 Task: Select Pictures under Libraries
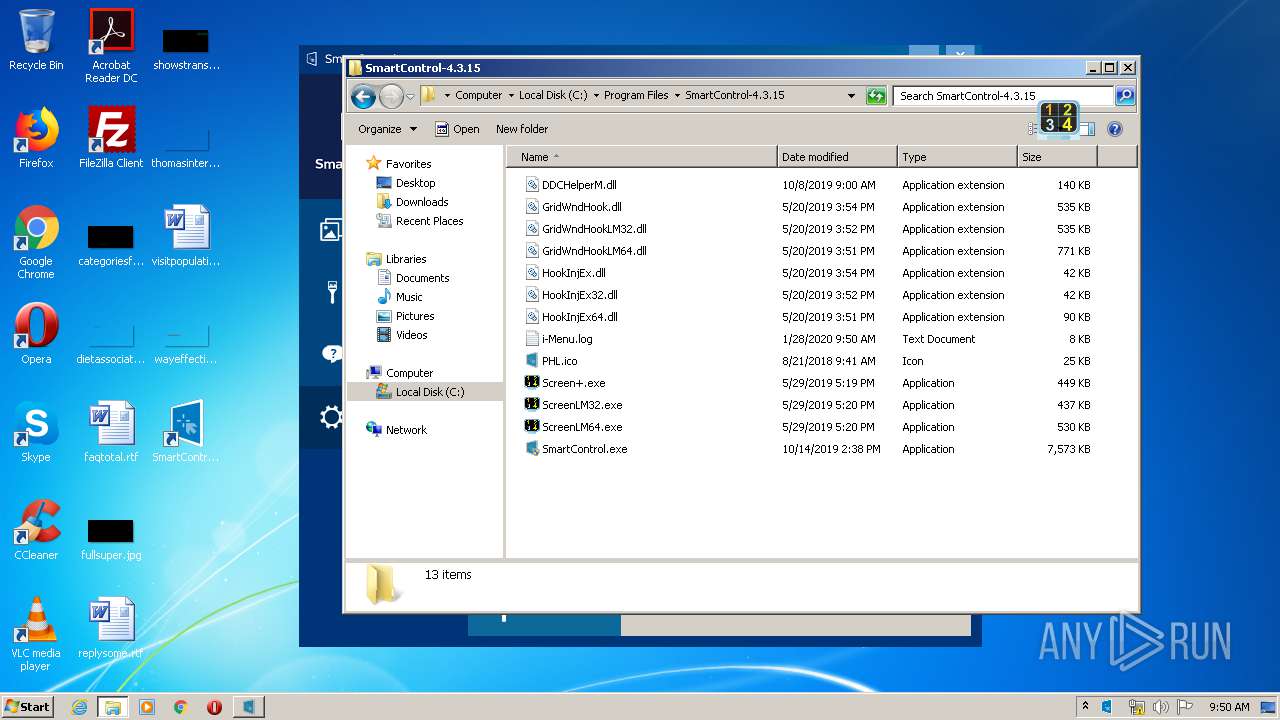(414, 316)
